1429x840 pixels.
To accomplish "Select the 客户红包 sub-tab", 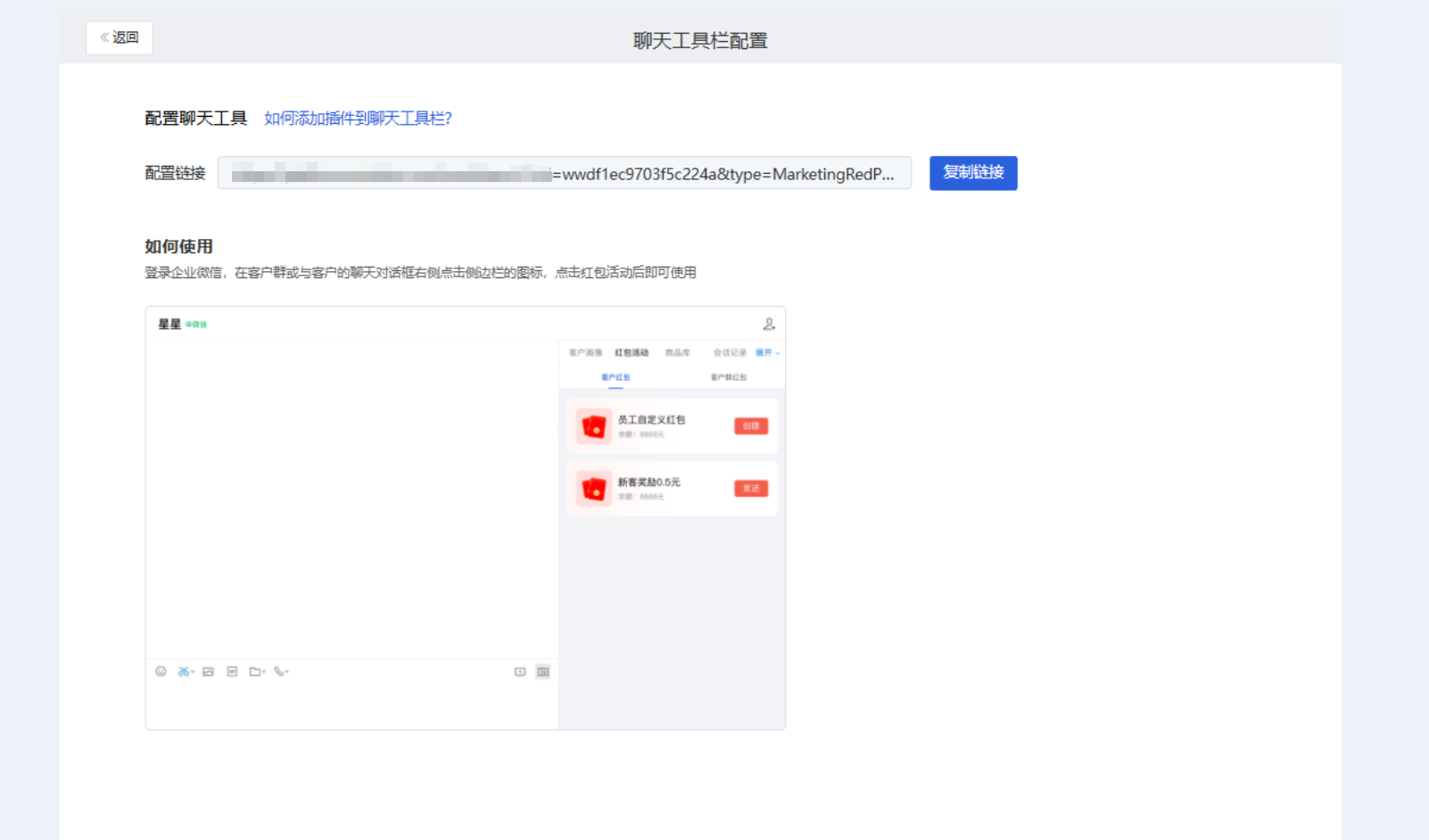I will (615, 377).
